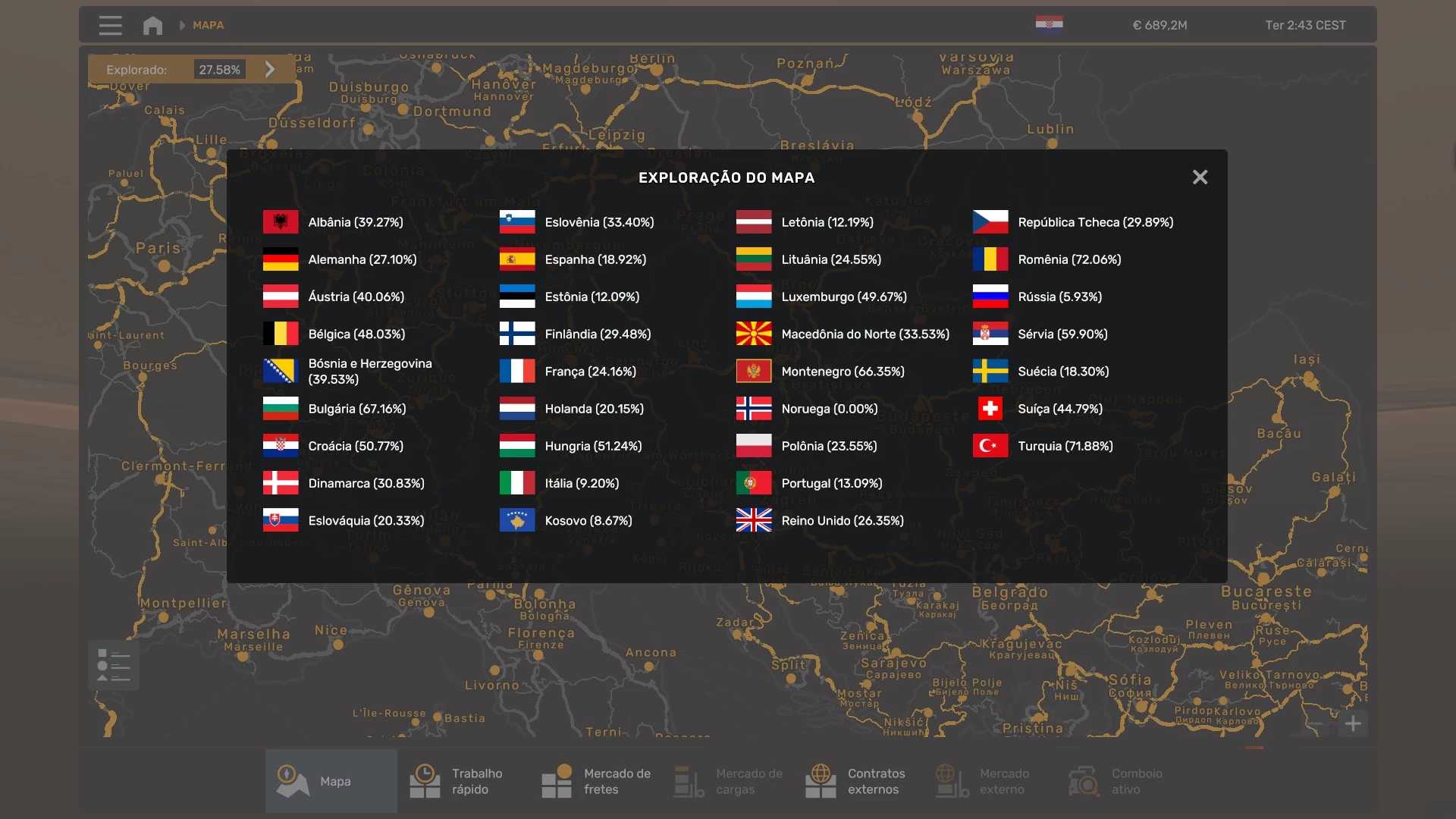The height and width of the screenshot is (819, 1456).
Task: Click the map zoom-in plus icon
Action: 1353,723
